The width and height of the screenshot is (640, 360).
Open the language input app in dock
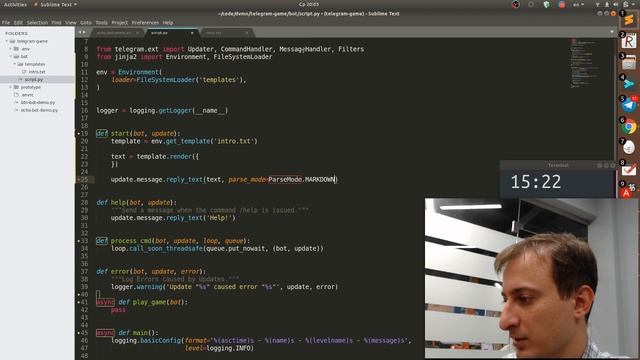tap(629, 190)
